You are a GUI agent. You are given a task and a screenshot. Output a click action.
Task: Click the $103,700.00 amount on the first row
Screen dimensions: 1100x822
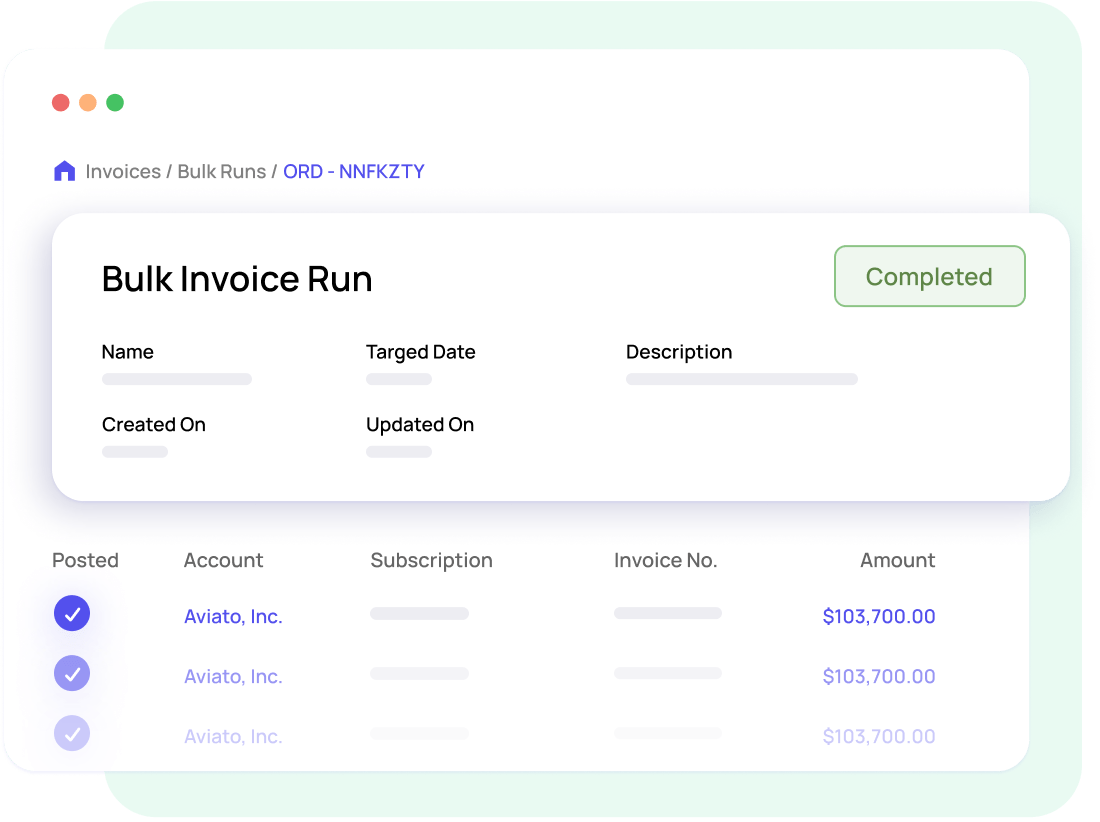(x=879, y=617)
